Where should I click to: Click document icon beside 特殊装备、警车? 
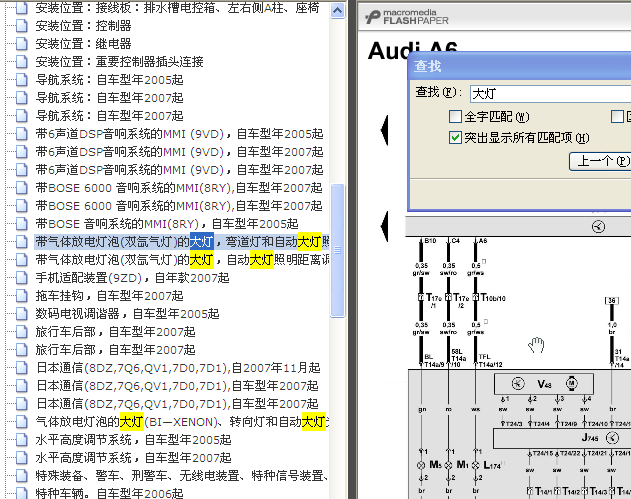click(21, 476)
